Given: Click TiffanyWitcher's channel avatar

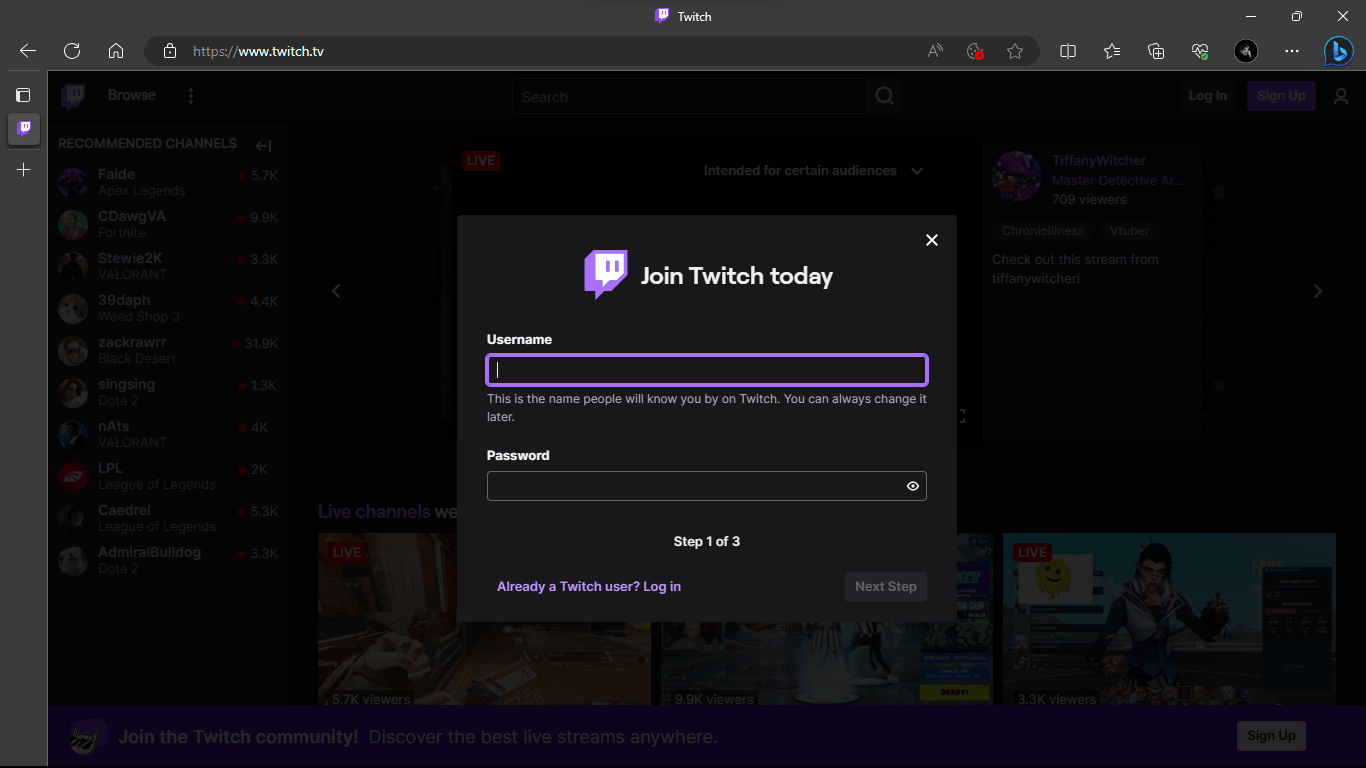Looking at the screenshot, I should pos(1017,177).
